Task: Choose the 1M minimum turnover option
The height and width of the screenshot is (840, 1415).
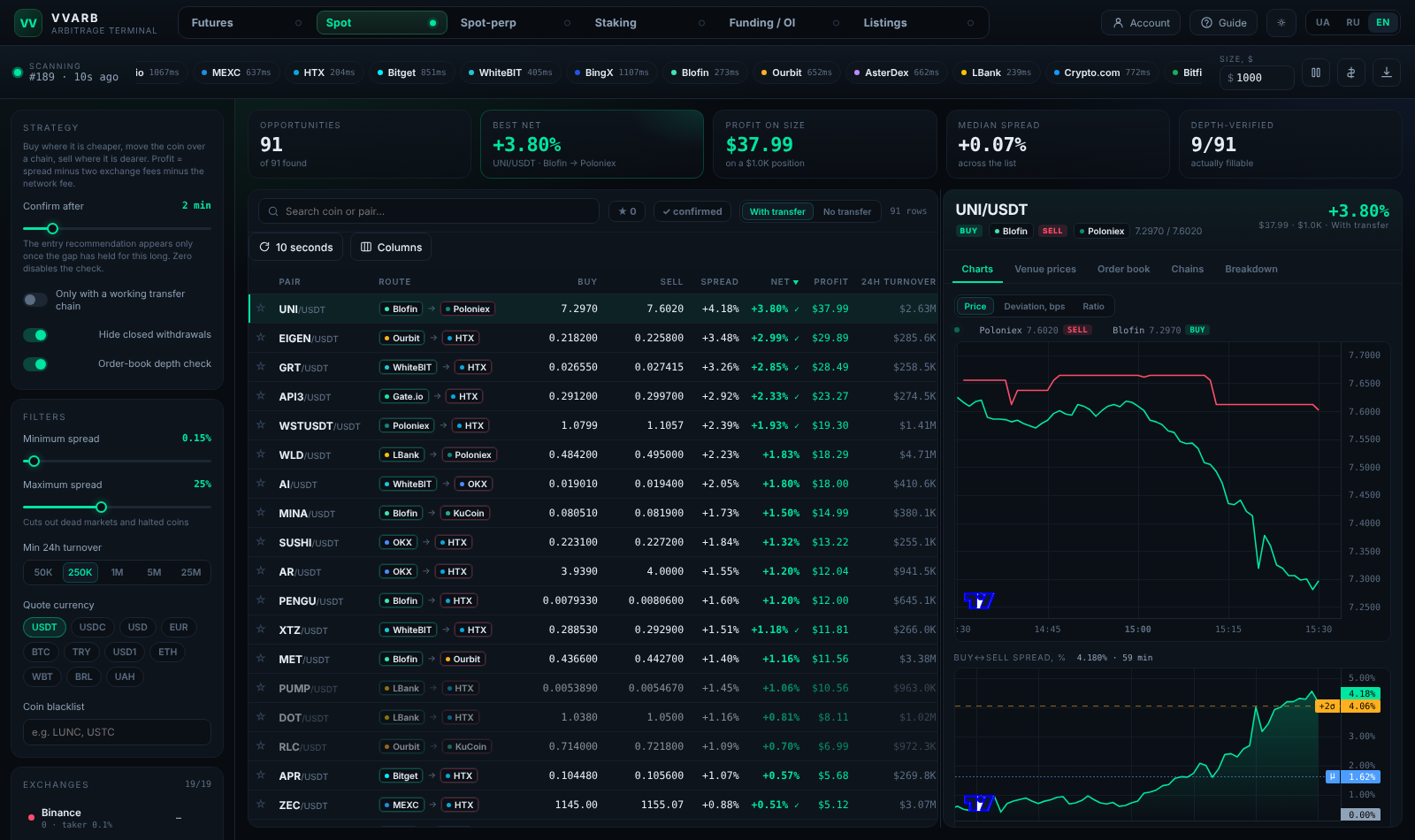Action: click(117, 572)
